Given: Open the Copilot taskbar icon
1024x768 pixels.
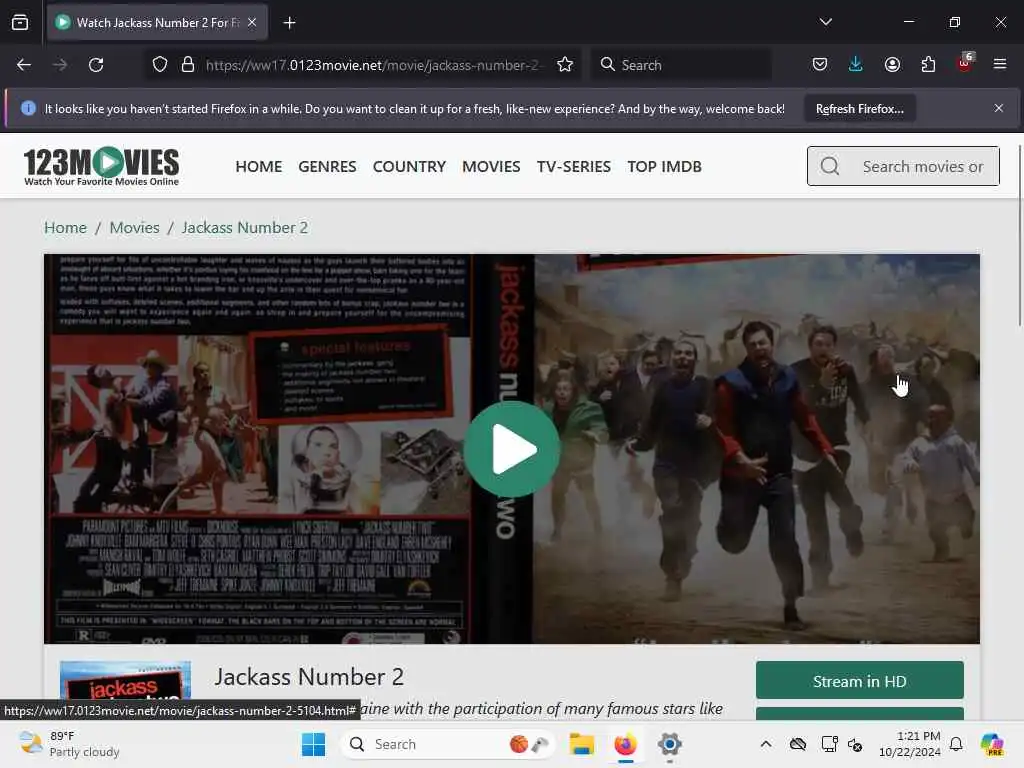Looking at the screenshot, I should tap(992, 744).
